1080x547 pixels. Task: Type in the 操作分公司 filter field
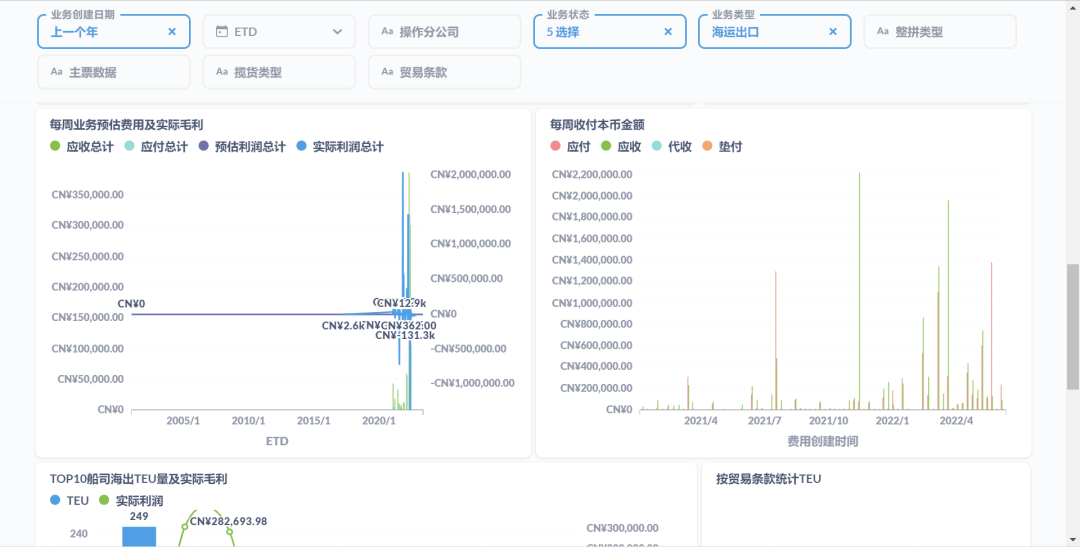[x=444, y=32]
